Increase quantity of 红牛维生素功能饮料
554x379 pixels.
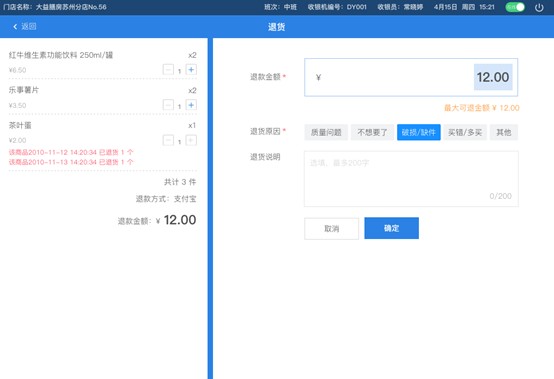point(191,70)
